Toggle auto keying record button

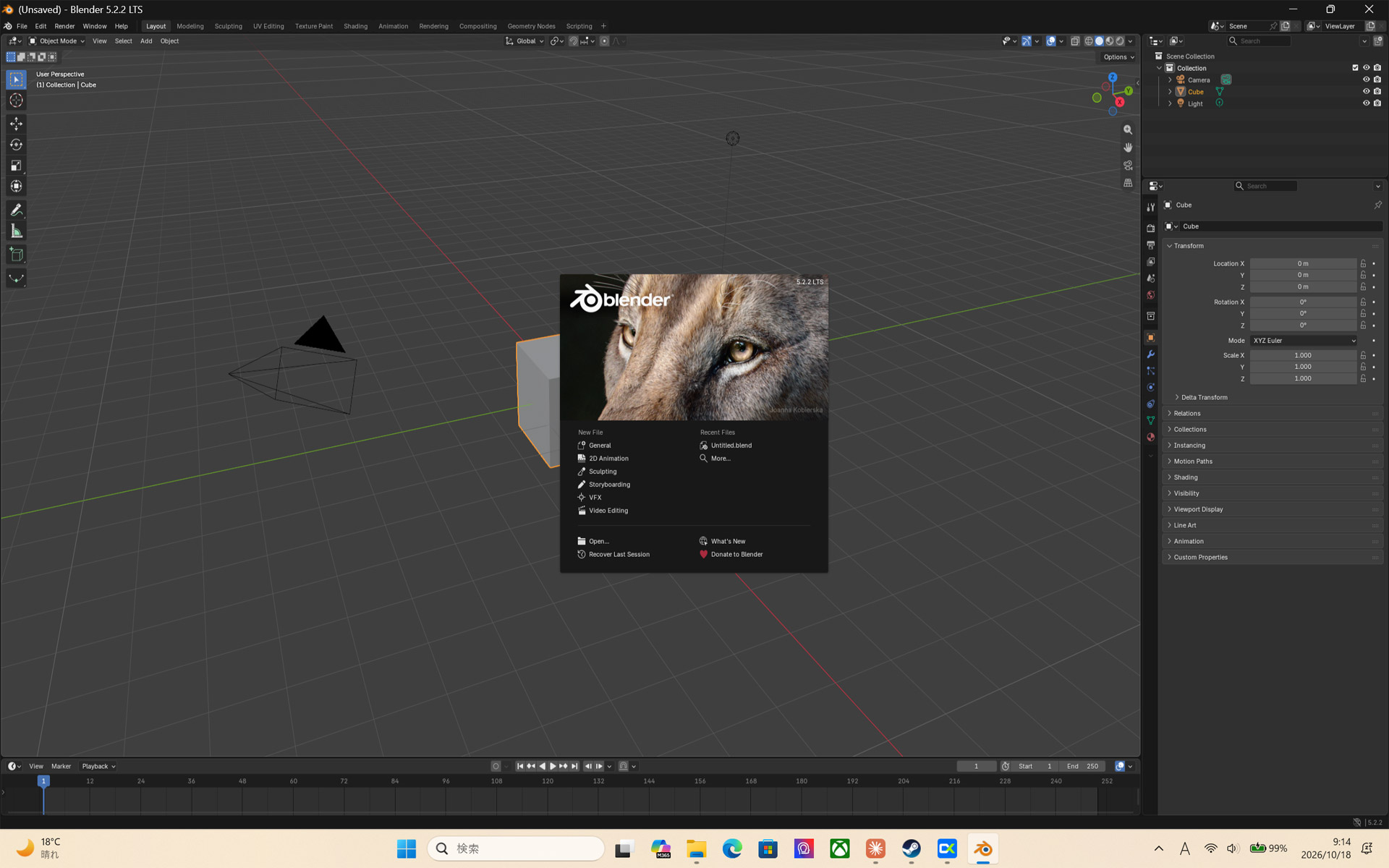(x=496, y=766)
